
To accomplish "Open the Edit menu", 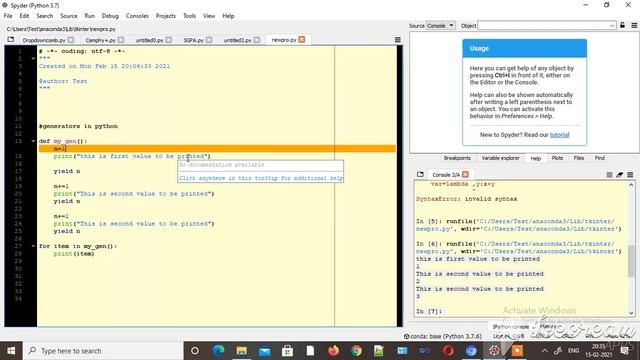I will point(24,16).
